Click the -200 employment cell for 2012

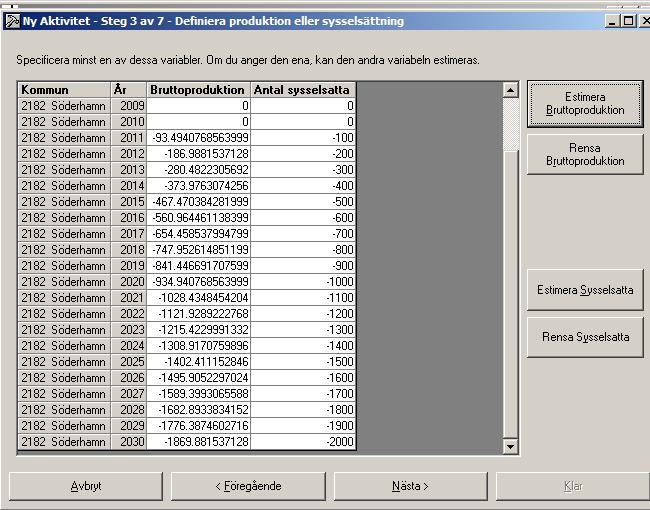303,154
